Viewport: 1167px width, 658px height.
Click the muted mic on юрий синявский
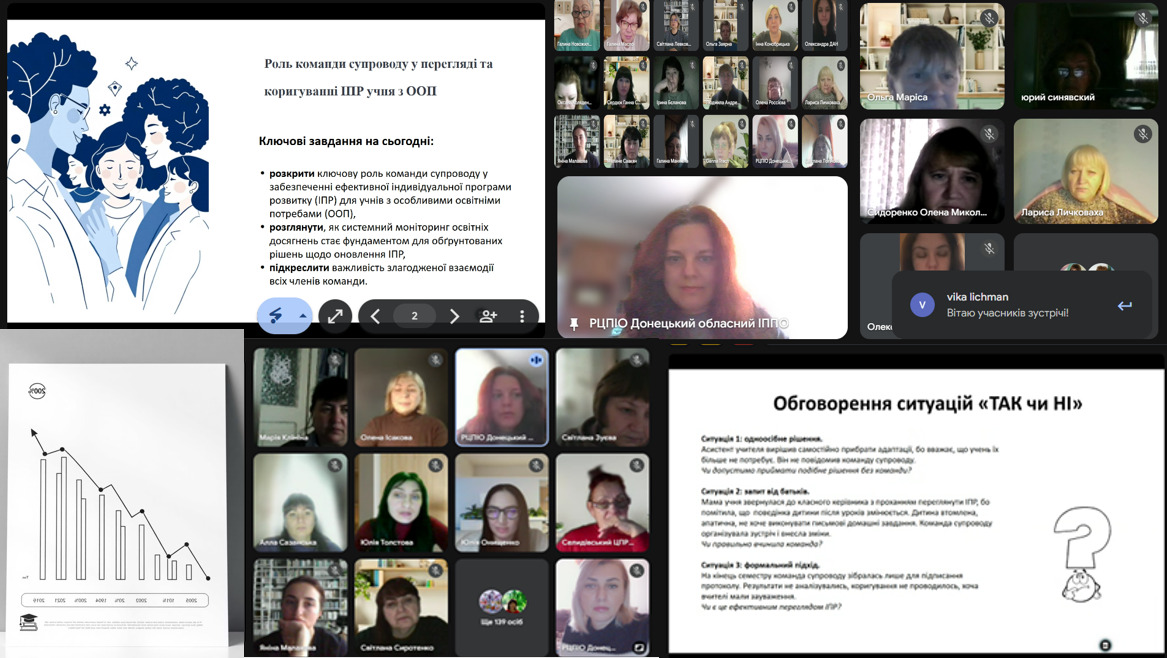pyautogui.click(x=1143, y=18)
